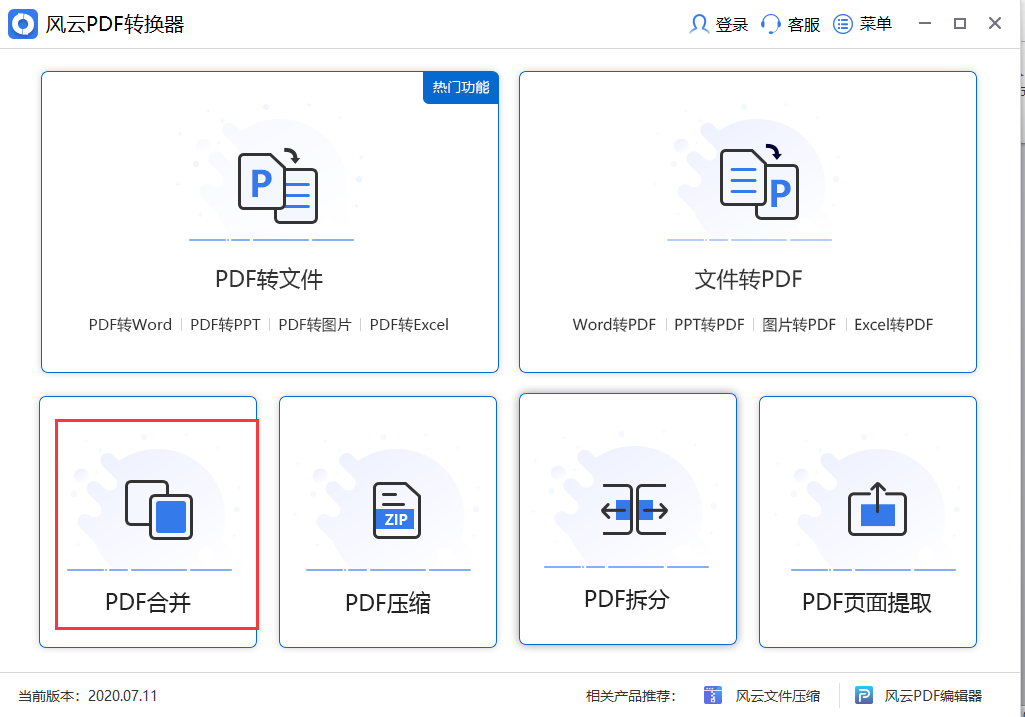Maximize the 风云PDF转换器 window
Screen dimensions: 1025x717
tap(960, 24)
